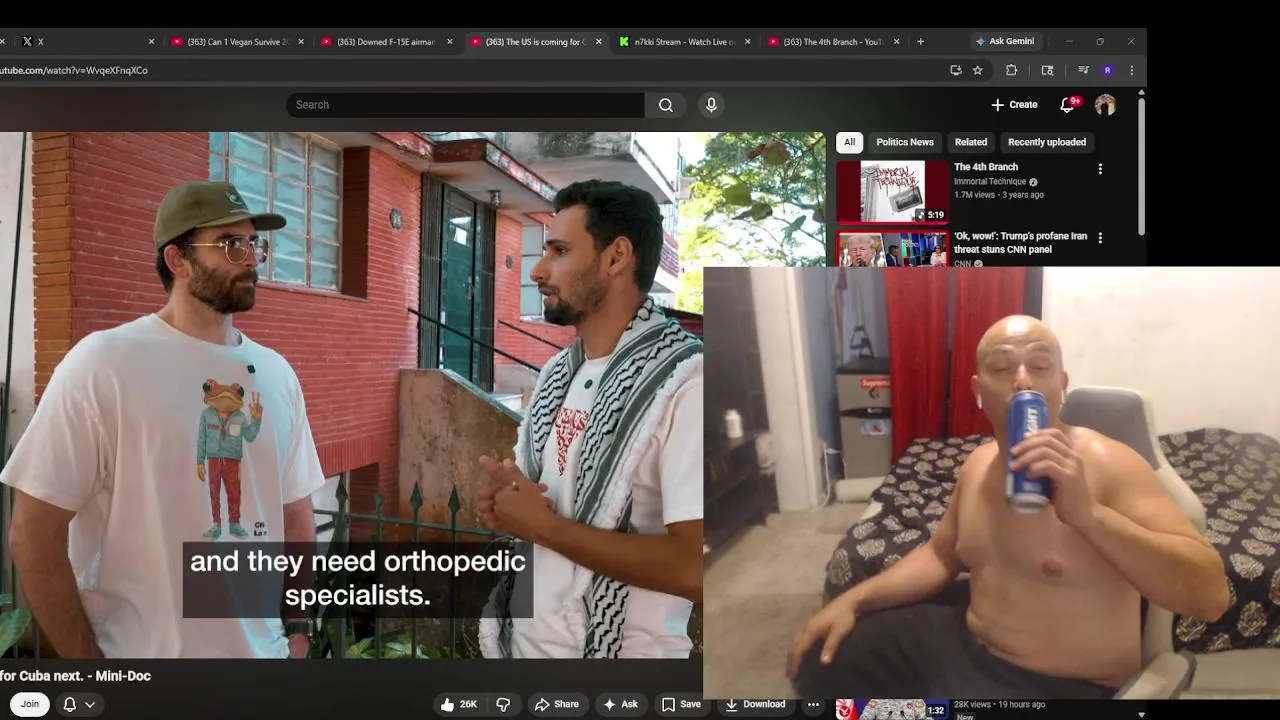Open the media controls icon in toolbar
The width and height of the screenshot is (1280, 720).
pos(1083,70)
